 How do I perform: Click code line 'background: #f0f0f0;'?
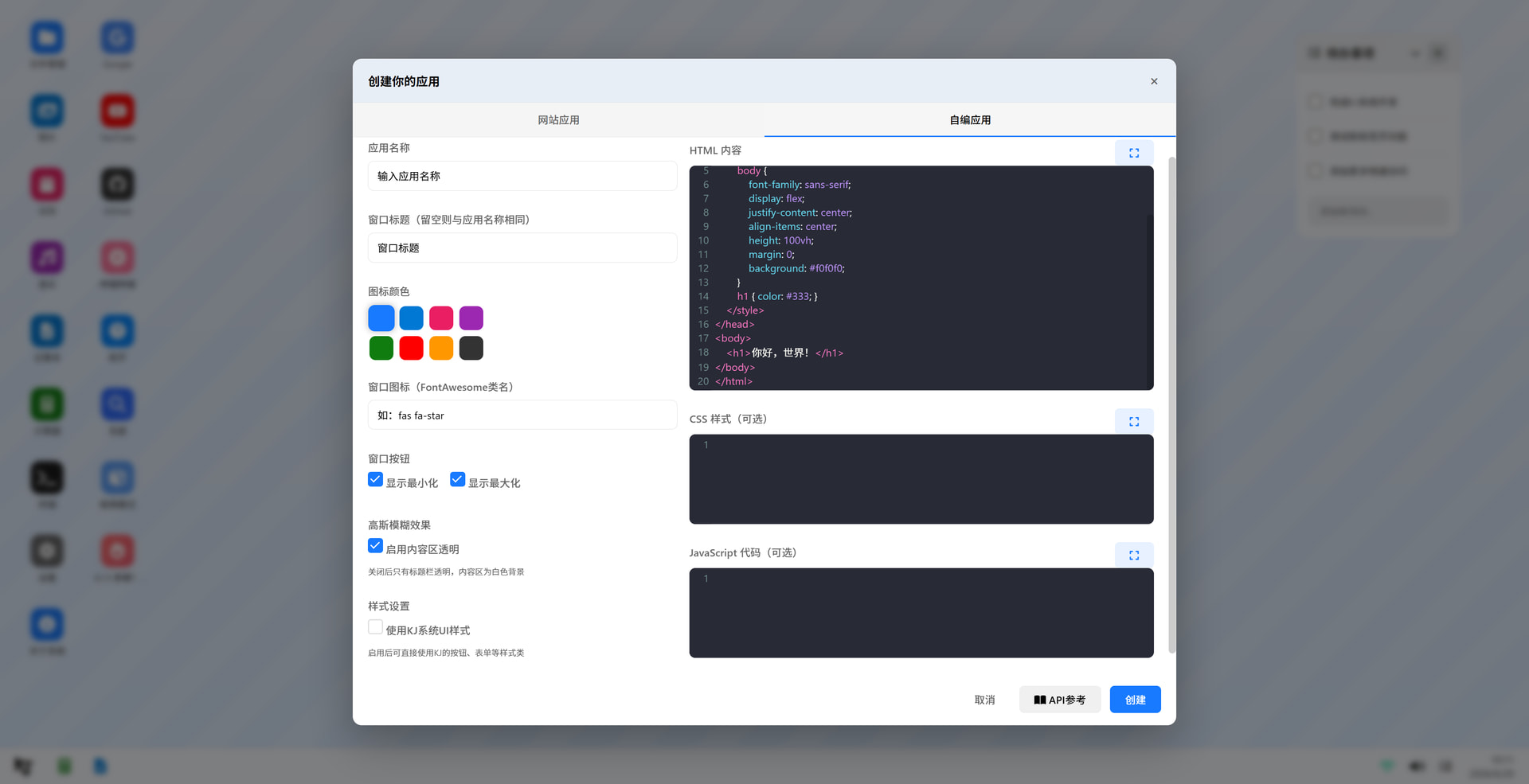pos(796,268)
